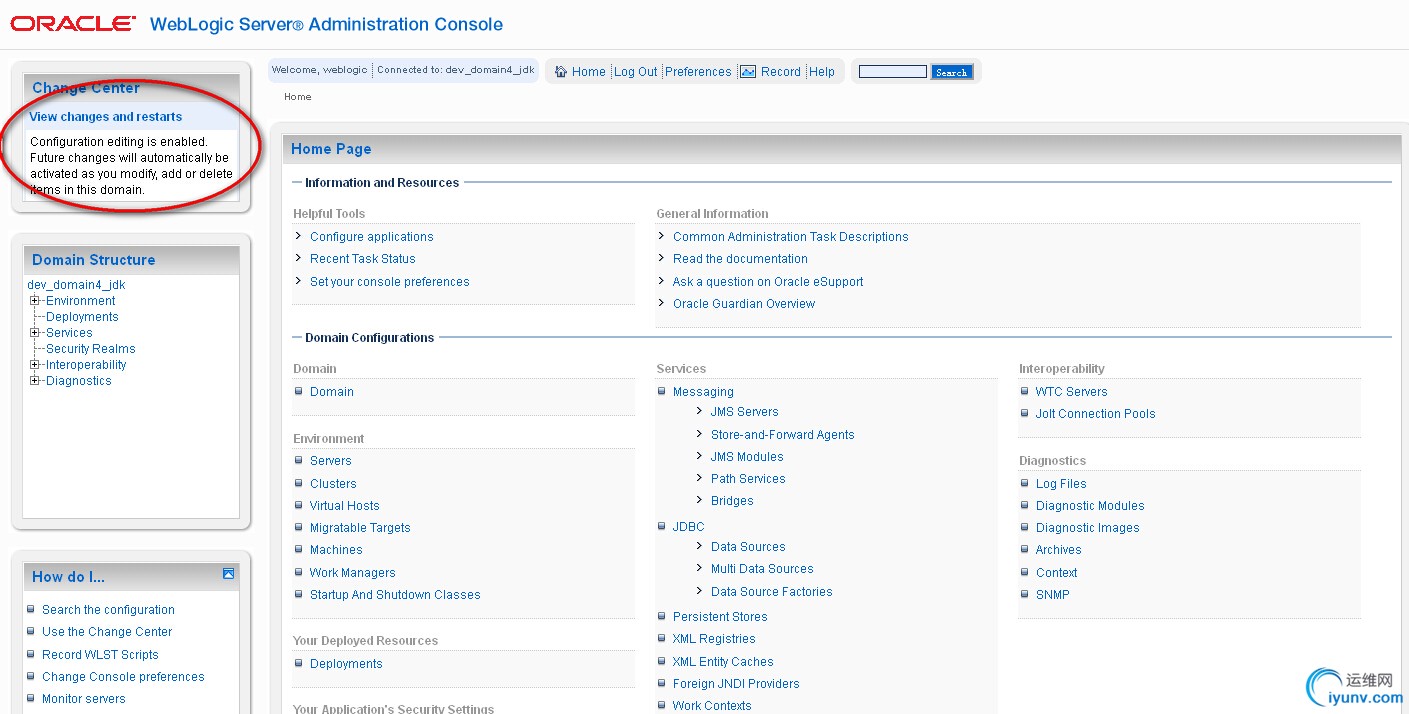Open Bridges link

732,501
